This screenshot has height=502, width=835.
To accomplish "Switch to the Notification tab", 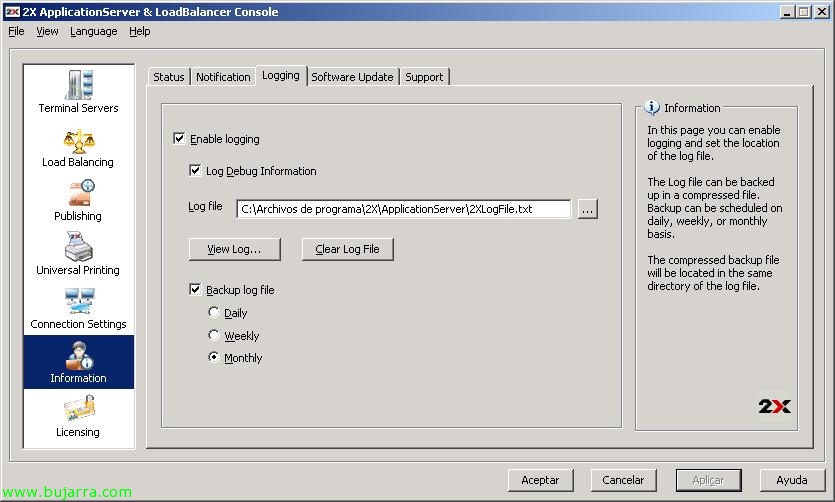I will click(223, 77).
